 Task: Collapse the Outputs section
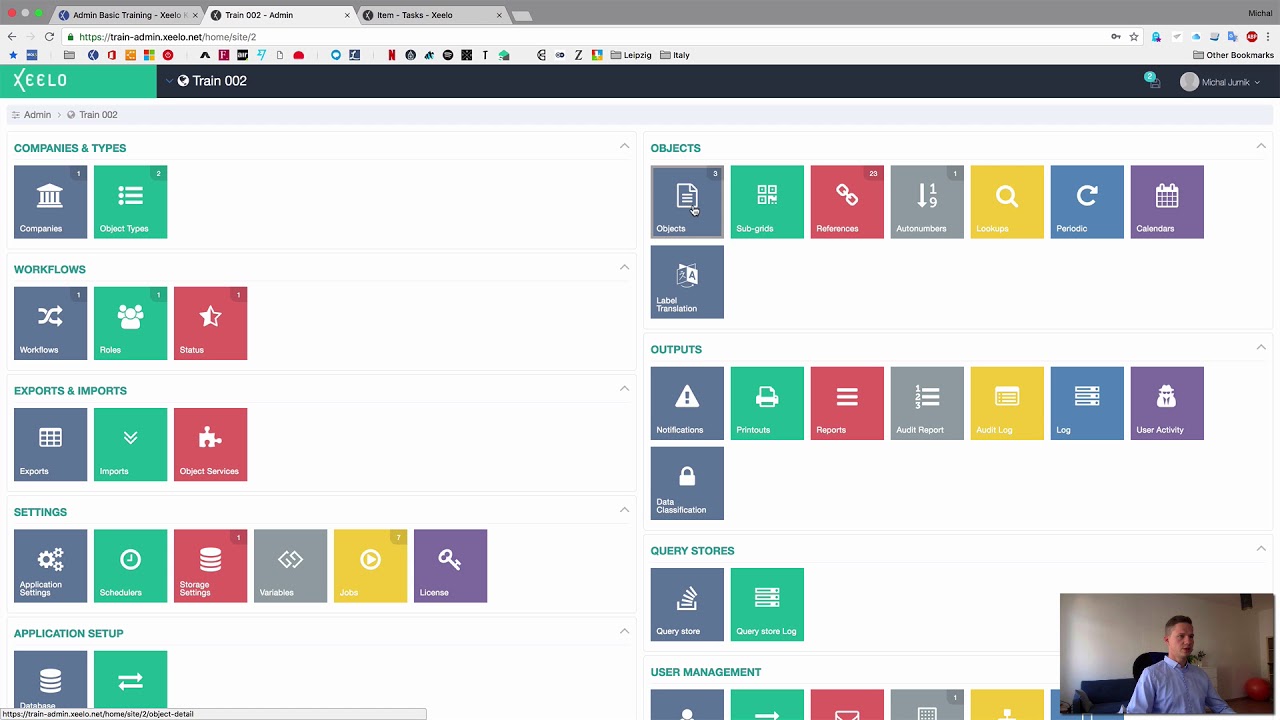click(x=1261, y=347)
